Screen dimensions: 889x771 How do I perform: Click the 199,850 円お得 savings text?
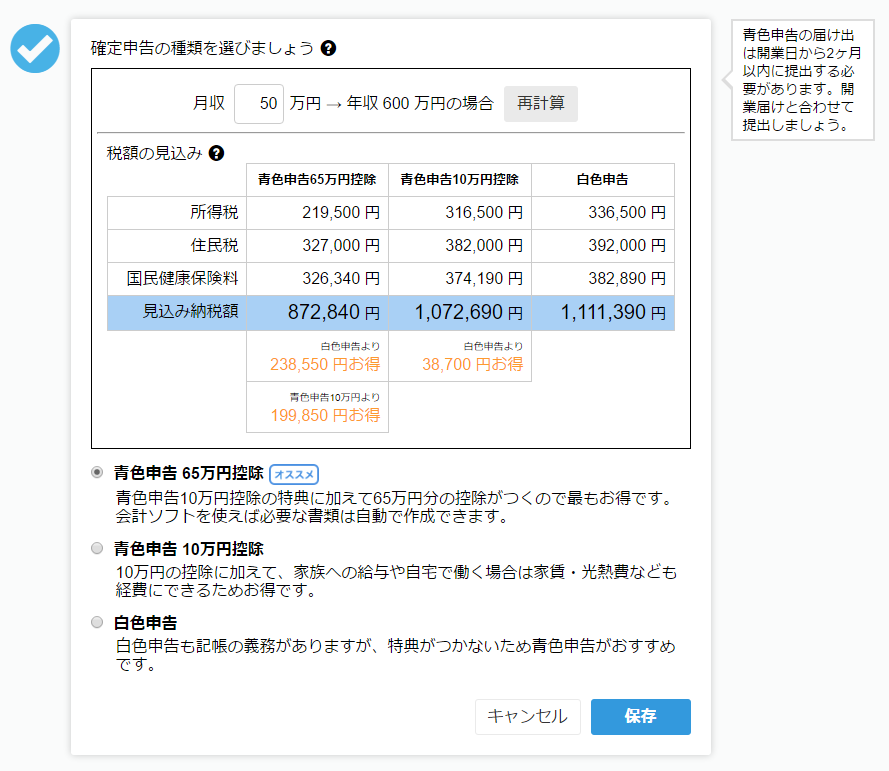pos(325,416)
